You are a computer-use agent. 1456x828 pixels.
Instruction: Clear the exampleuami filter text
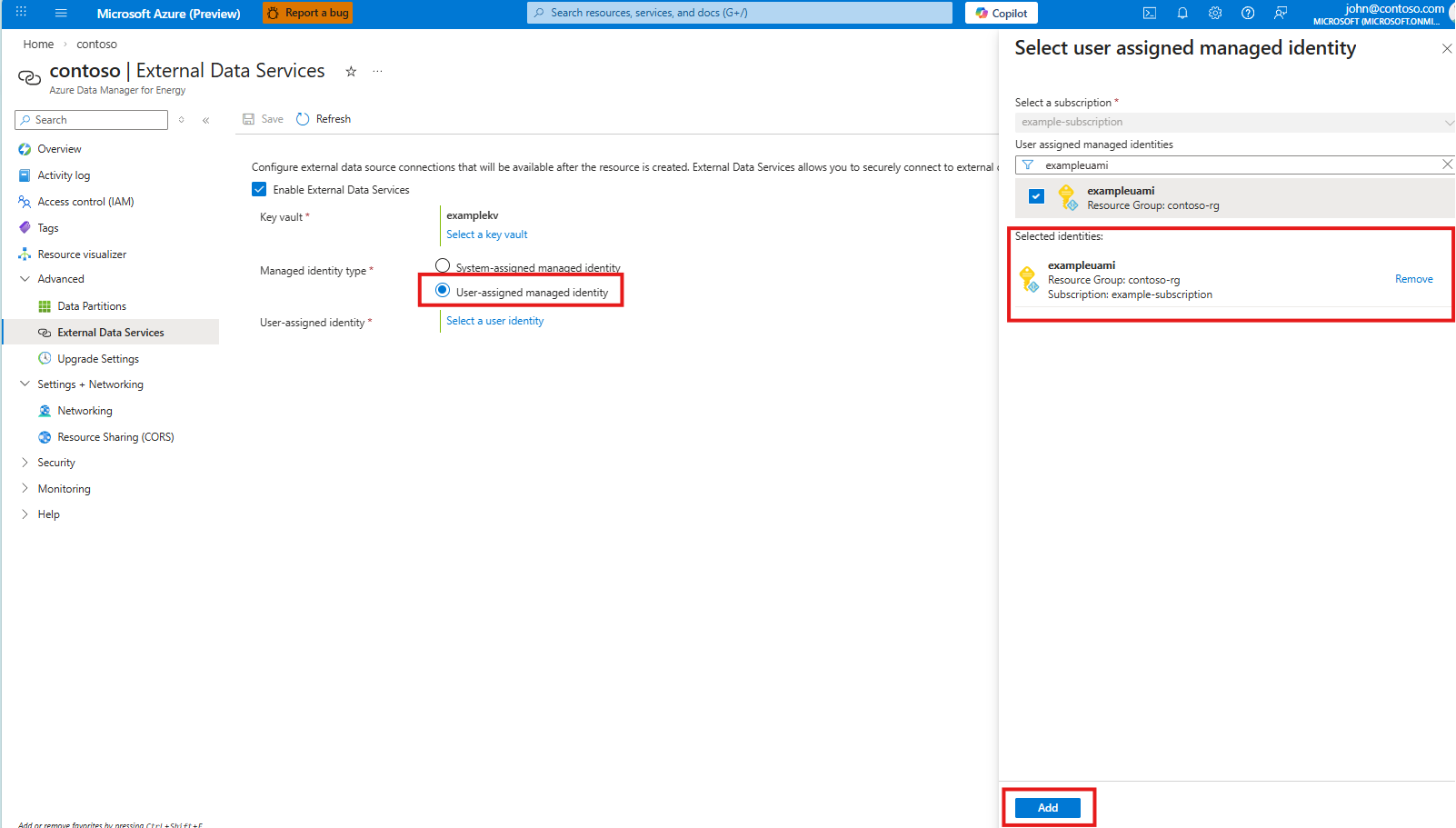[x=1447, y=165]
